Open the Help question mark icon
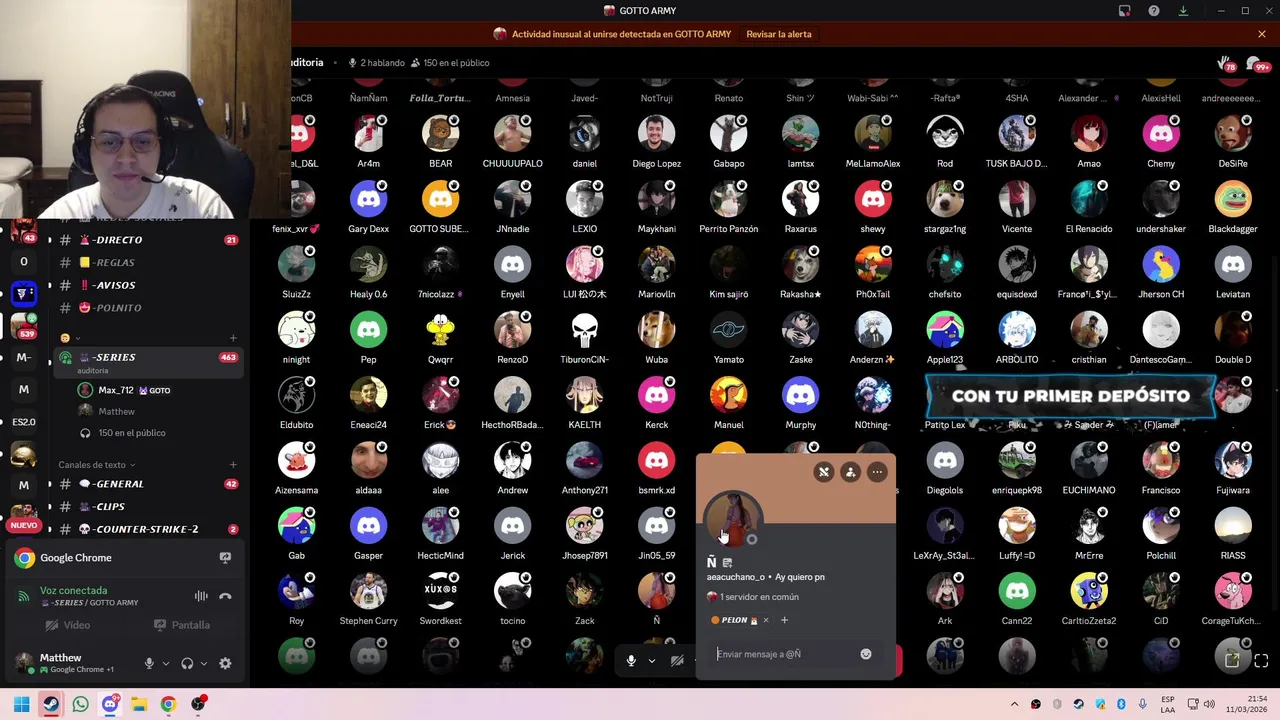This screenshot has height=720, width=1280. click(x=1154, y=11)
